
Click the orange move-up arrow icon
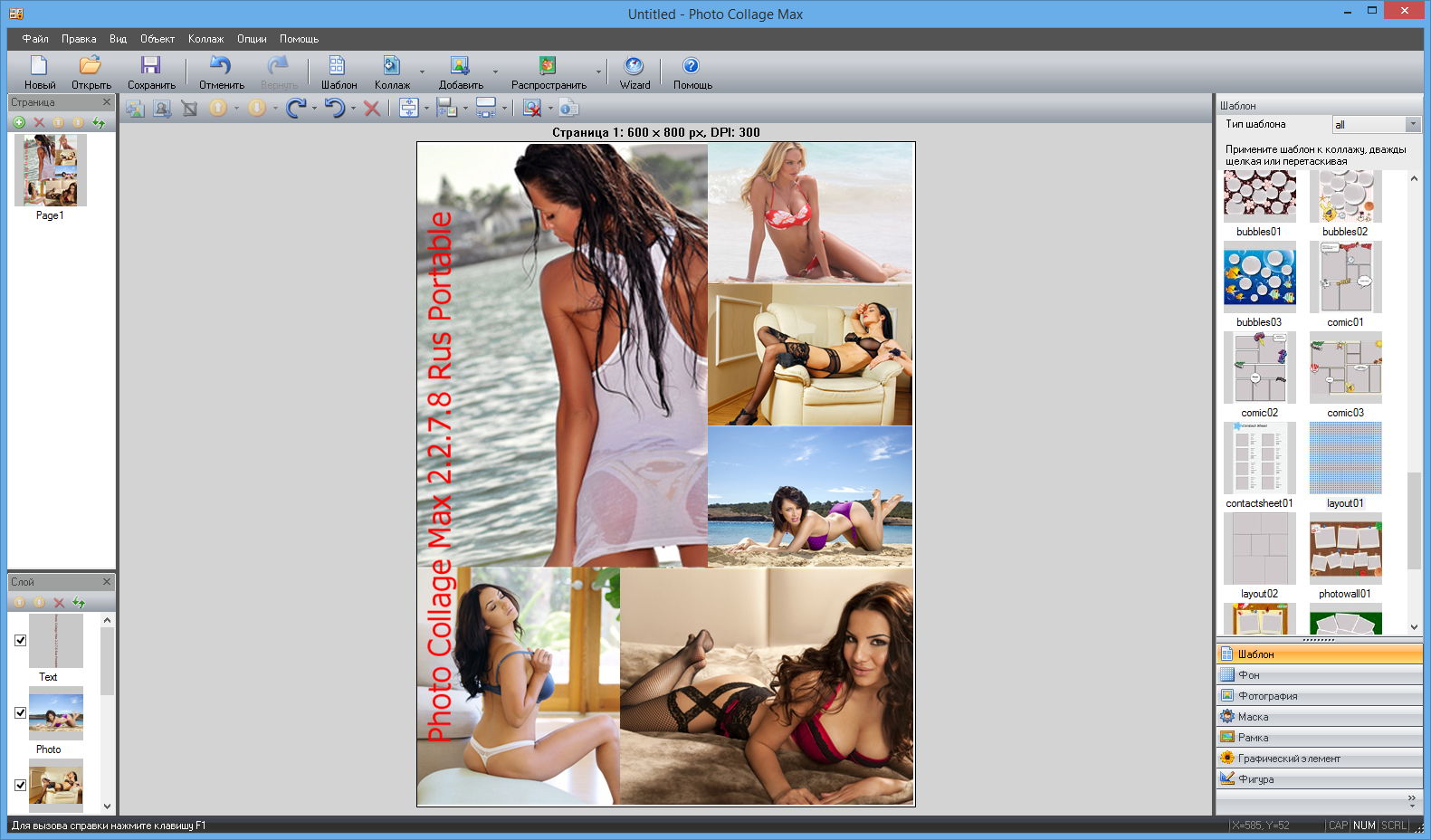pos(218,108)
